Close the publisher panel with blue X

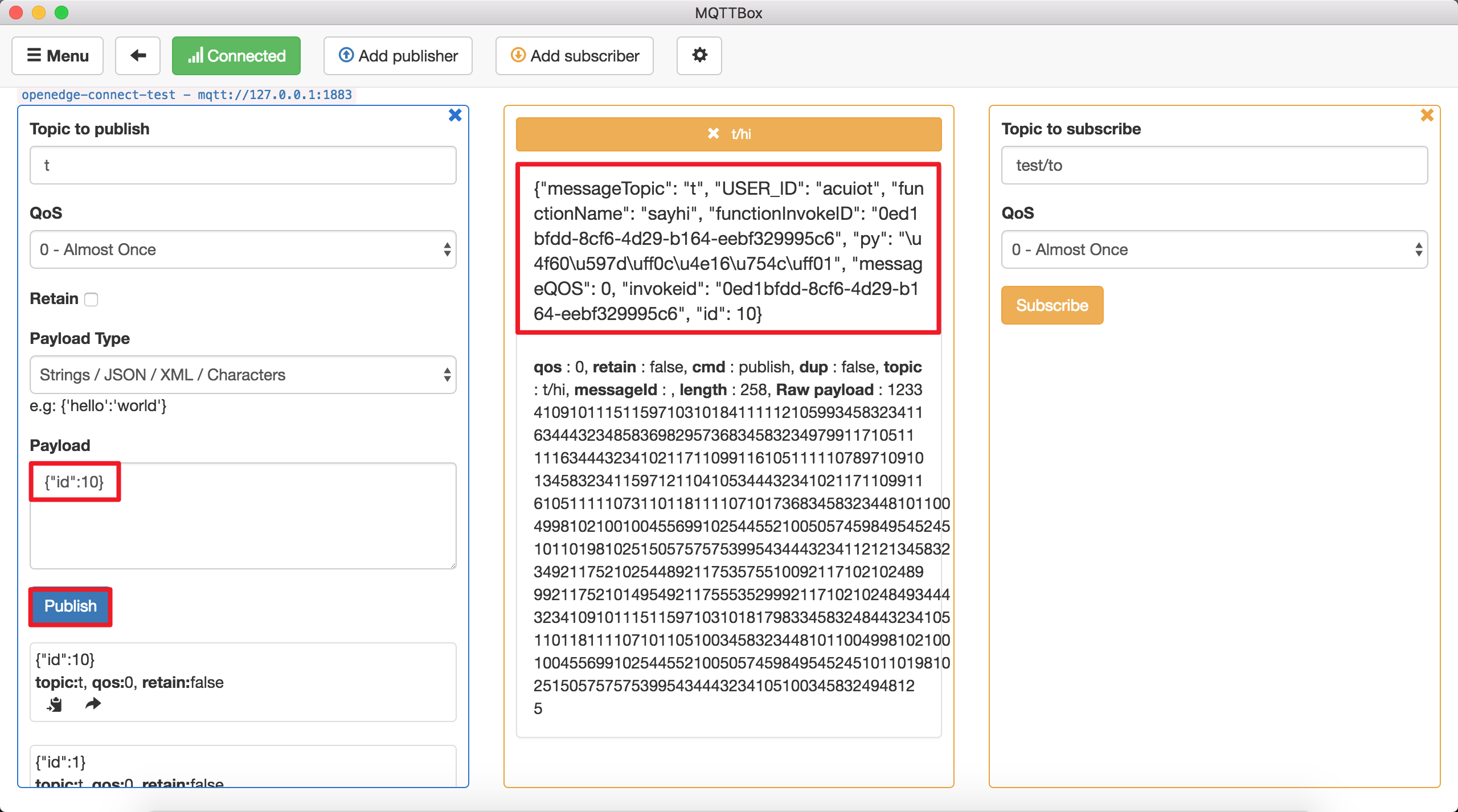click(x=454, y=115)
